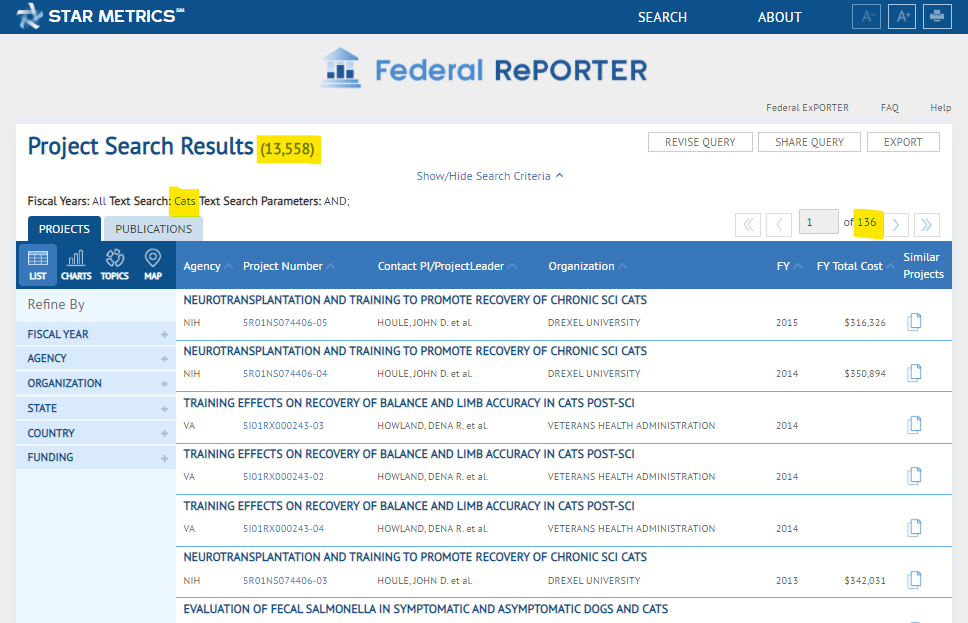
Task: Open the Evaluation of Fecal Salmonella project title
Action: [425, 609]
